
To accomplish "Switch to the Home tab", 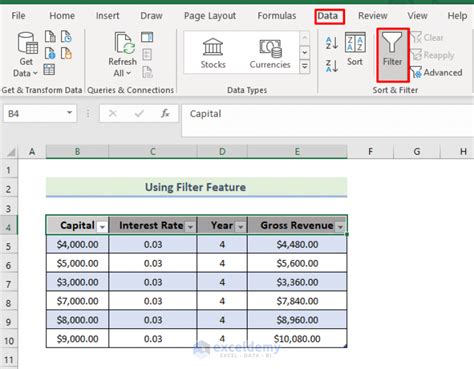I will pos(62,16).
